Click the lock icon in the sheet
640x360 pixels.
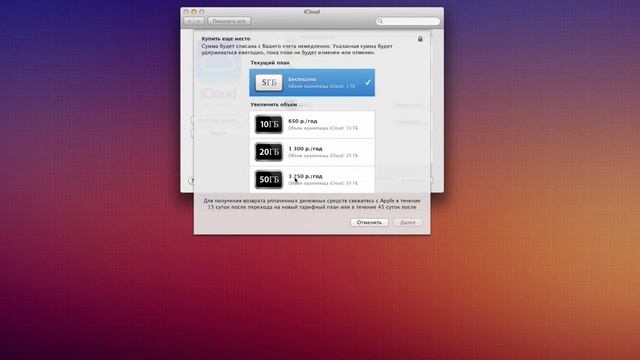pyautogui.click(x=420, y=39)
